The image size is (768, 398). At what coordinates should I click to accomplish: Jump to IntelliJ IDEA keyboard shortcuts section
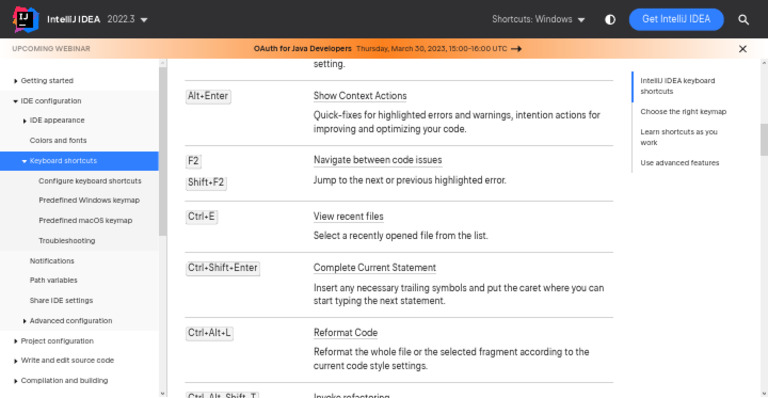677,86
